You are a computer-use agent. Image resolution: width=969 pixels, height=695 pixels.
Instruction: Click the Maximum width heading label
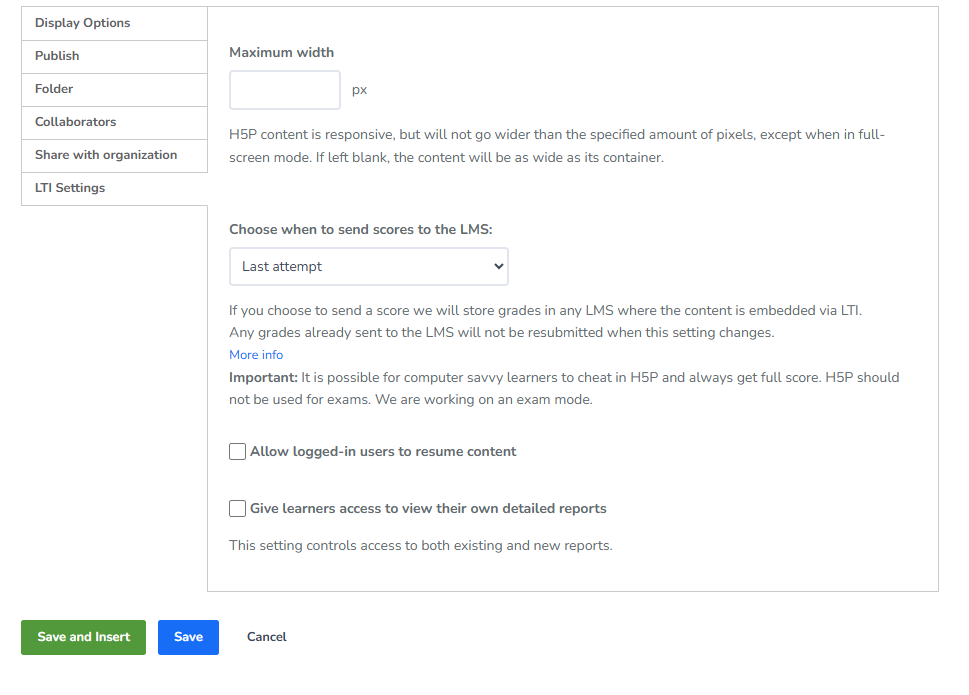click(x=282, y=52)
